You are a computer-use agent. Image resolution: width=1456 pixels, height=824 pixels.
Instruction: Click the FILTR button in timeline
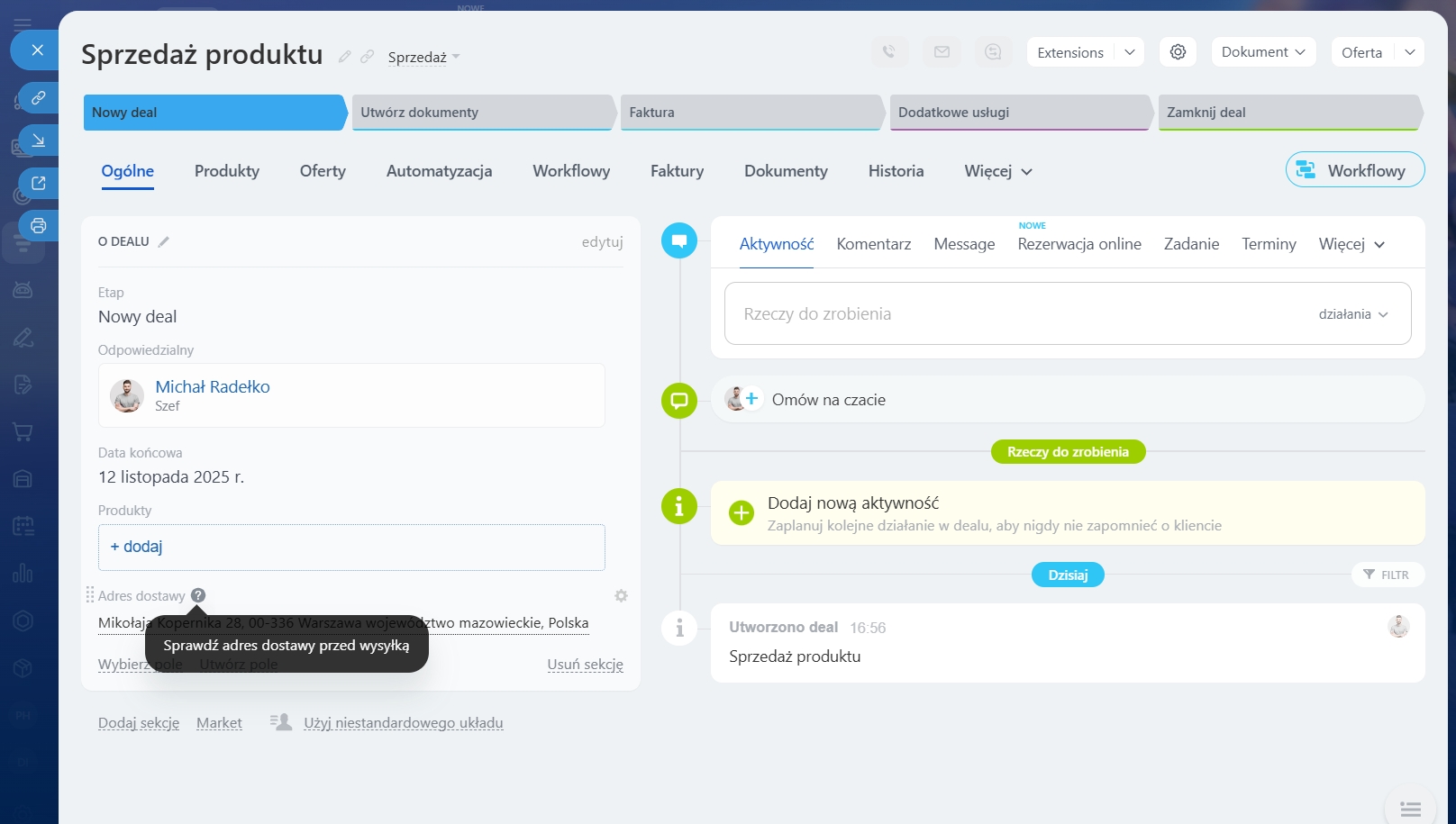[x=1387, y=575]
